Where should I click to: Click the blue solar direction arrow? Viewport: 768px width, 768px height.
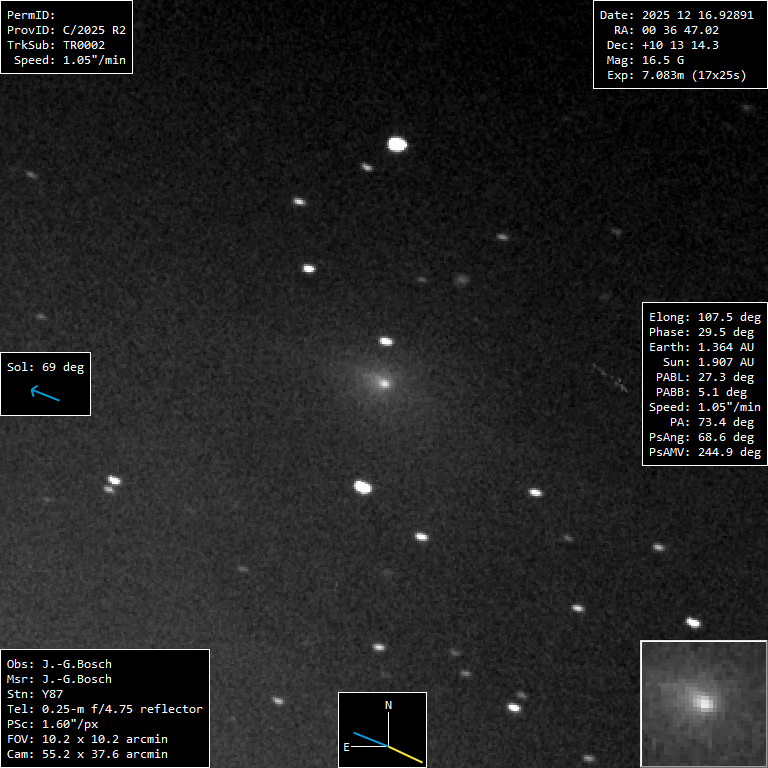click(45, 394)
